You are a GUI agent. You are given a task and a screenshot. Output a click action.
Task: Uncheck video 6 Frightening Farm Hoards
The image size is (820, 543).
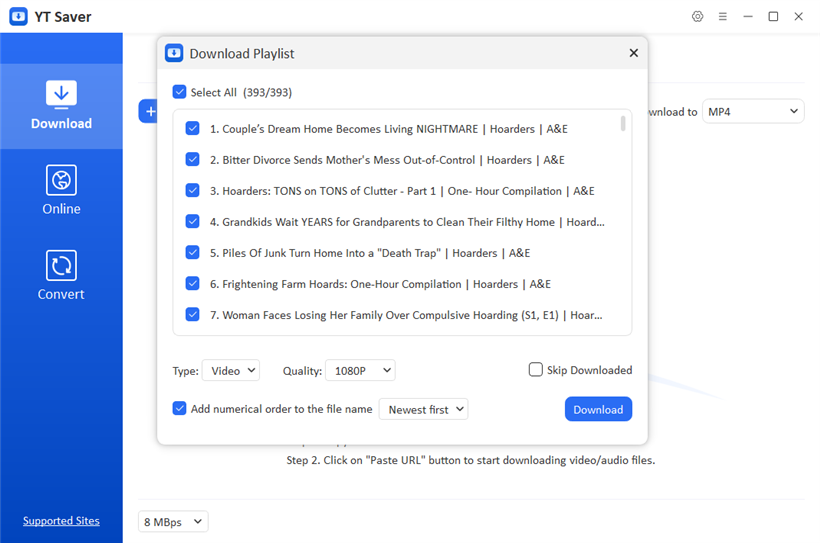click(192, 284)
